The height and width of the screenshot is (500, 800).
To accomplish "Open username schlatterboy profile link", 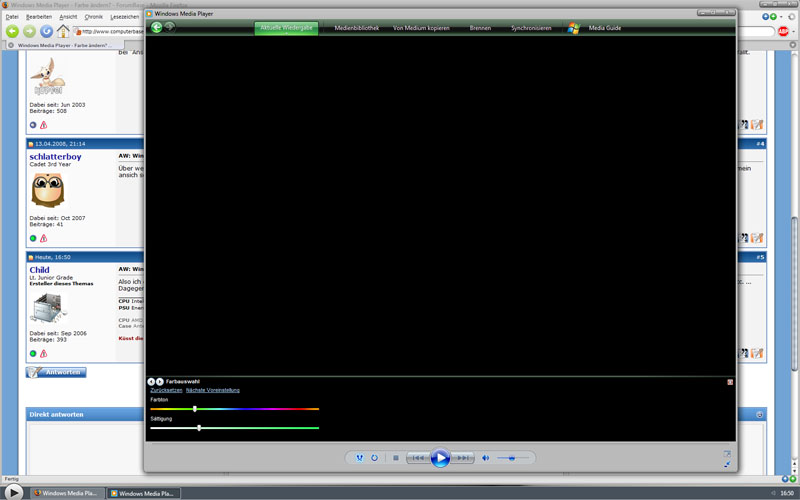I will 55,157.
